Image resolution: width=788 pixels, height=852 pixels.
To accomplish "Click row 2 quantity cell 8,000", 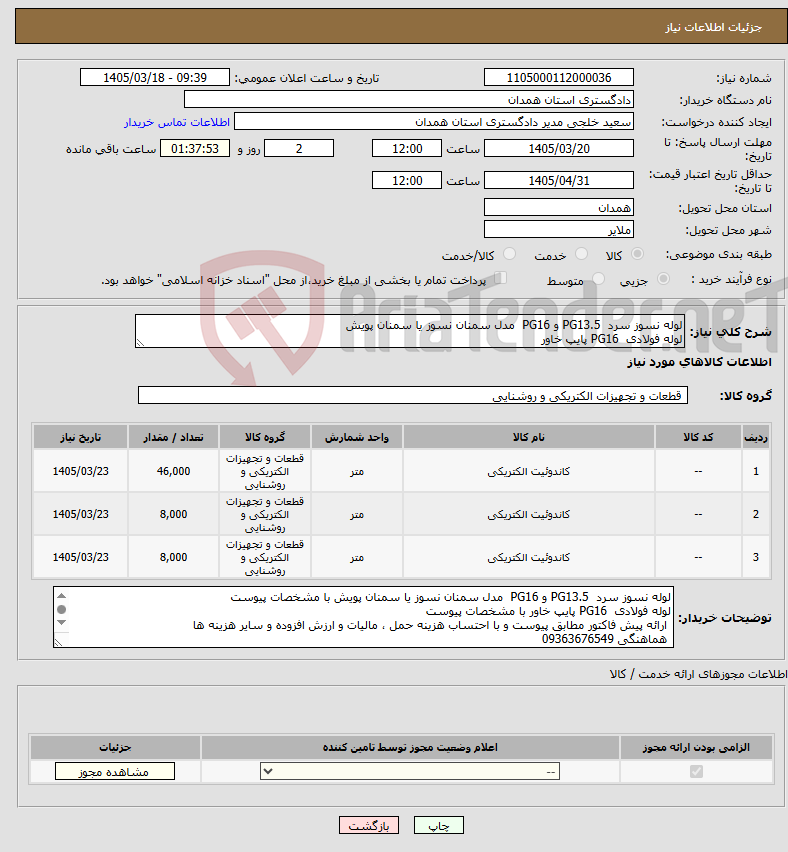I will point(173,515).
